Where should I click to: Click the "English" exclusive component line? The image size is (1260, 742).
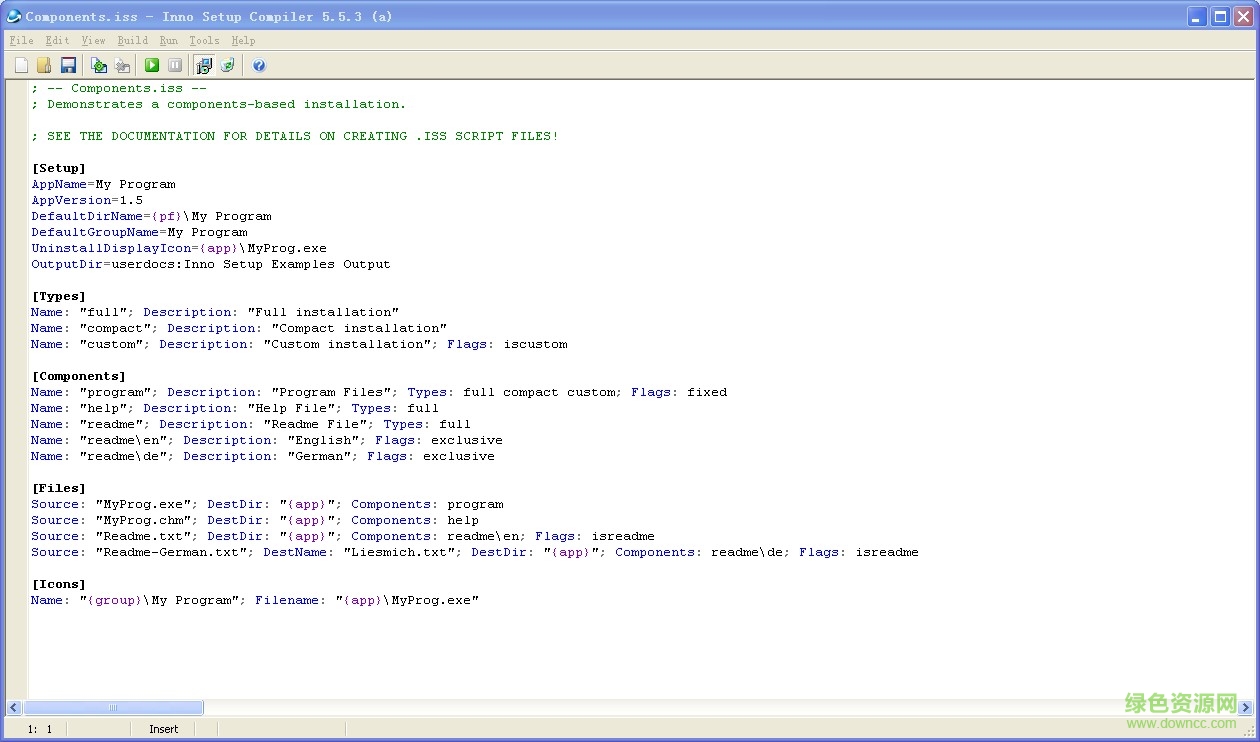click(x=267, y=440)
